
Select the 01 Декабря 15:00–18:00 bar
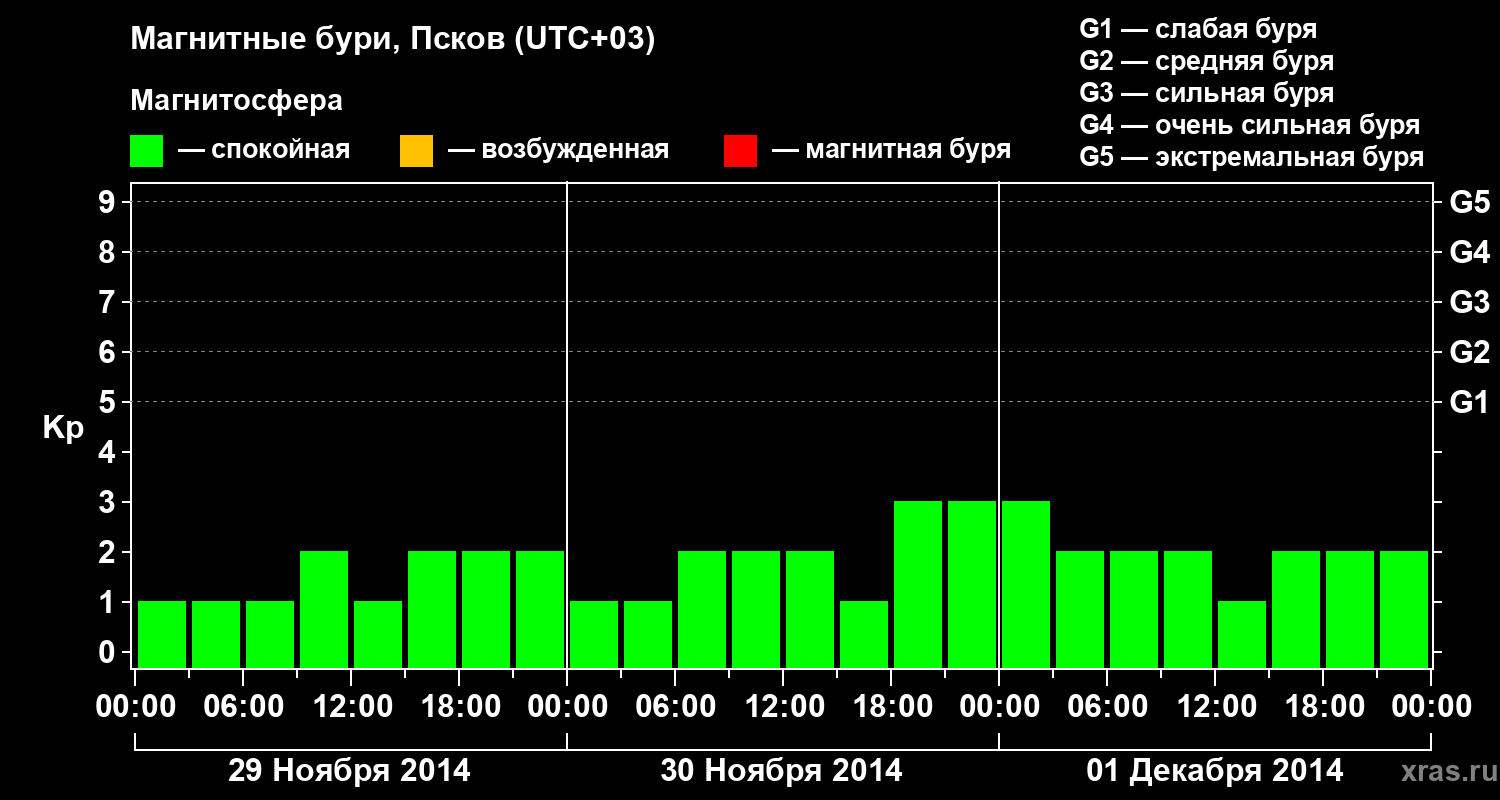tap(1296, 609)
